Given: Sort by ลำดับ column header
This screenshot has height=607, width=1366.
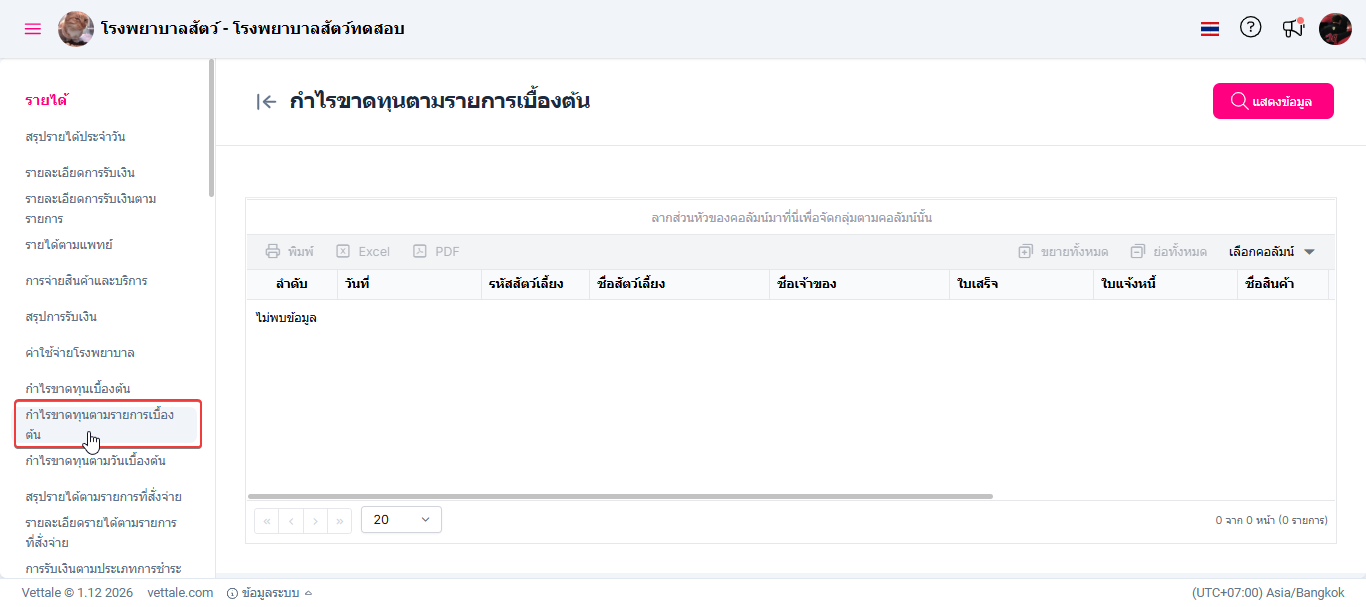Looking at the screenshot, I should click(292, 284).
